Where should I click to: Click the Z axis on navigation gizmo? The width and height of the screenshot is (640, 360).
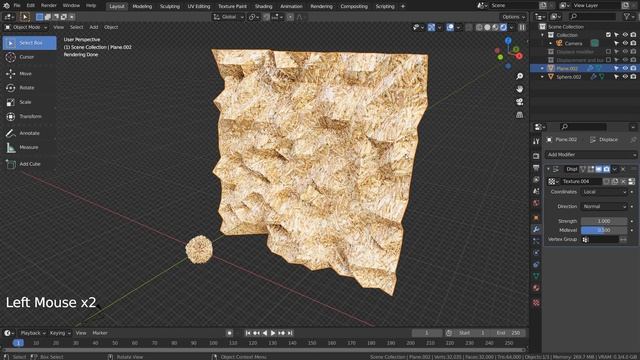click(x=508, y=40)
